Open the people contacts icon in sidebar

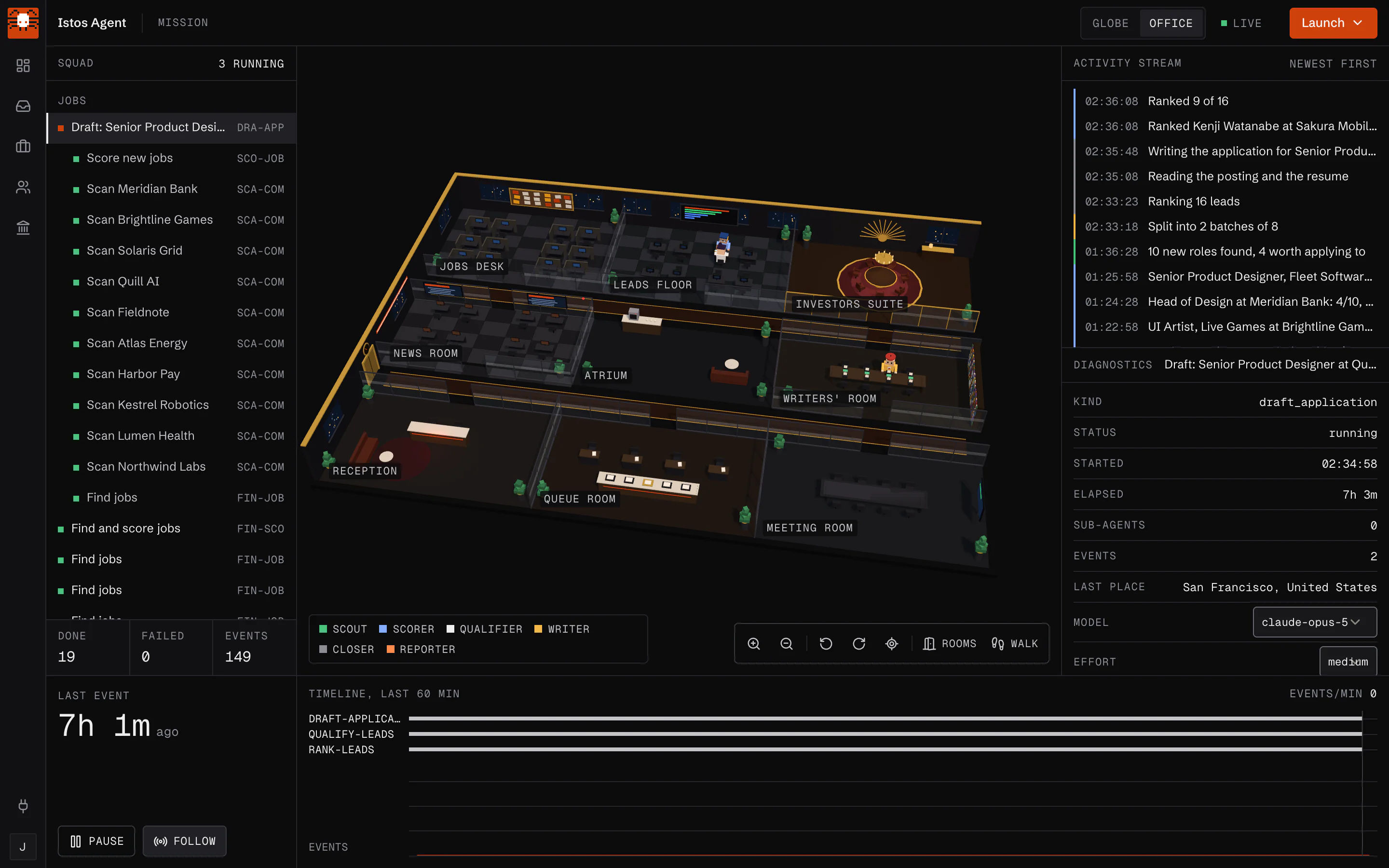click(23, 187)
